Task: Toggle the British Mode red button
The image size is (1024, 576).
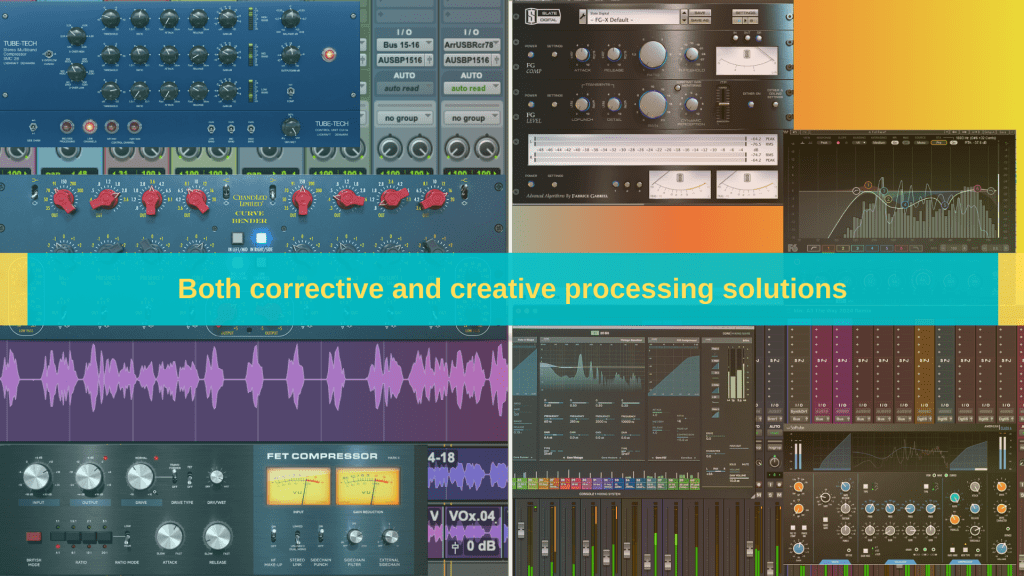Action: pos(35,537)
